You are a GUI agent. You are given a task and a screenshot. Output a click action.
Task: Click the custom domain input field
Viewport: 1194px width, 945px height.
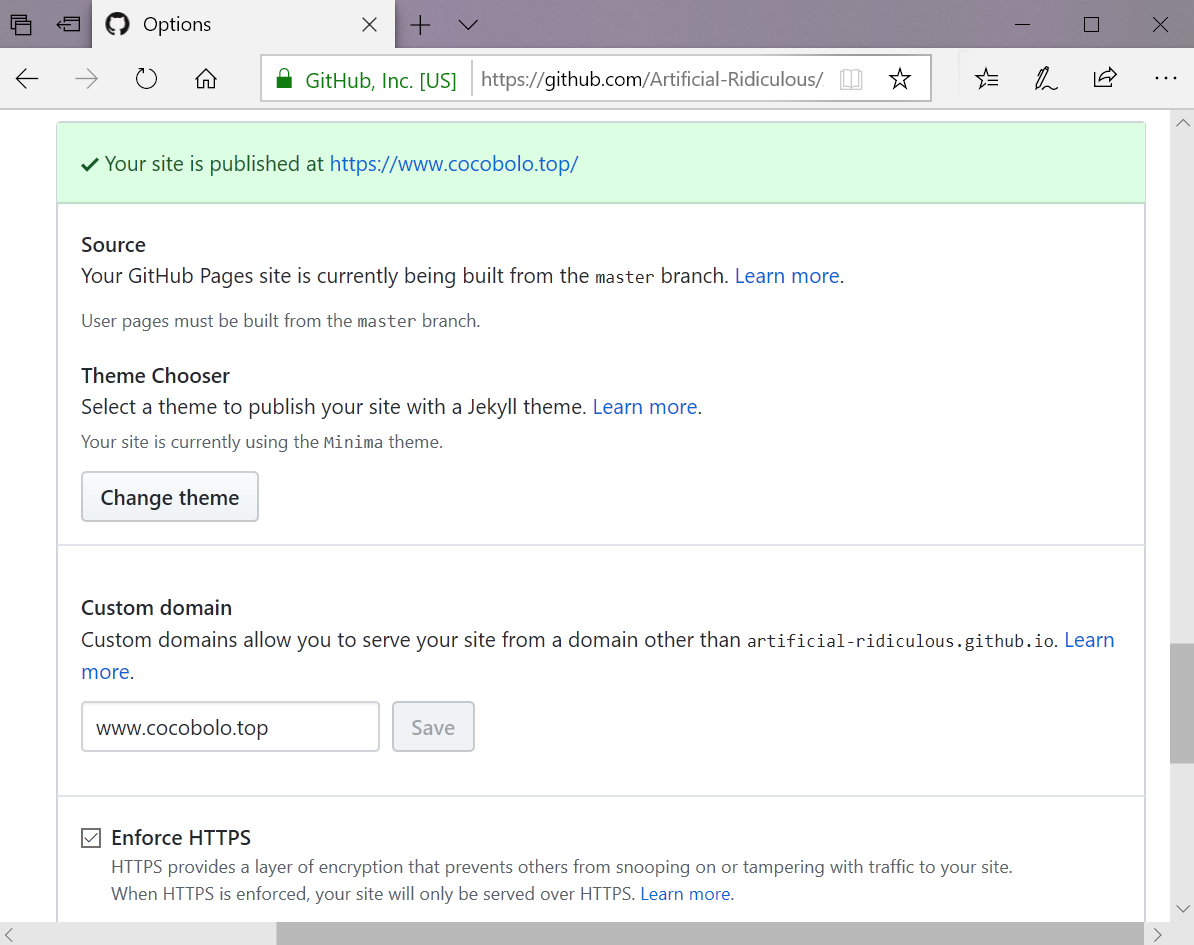tap(230, 726)
